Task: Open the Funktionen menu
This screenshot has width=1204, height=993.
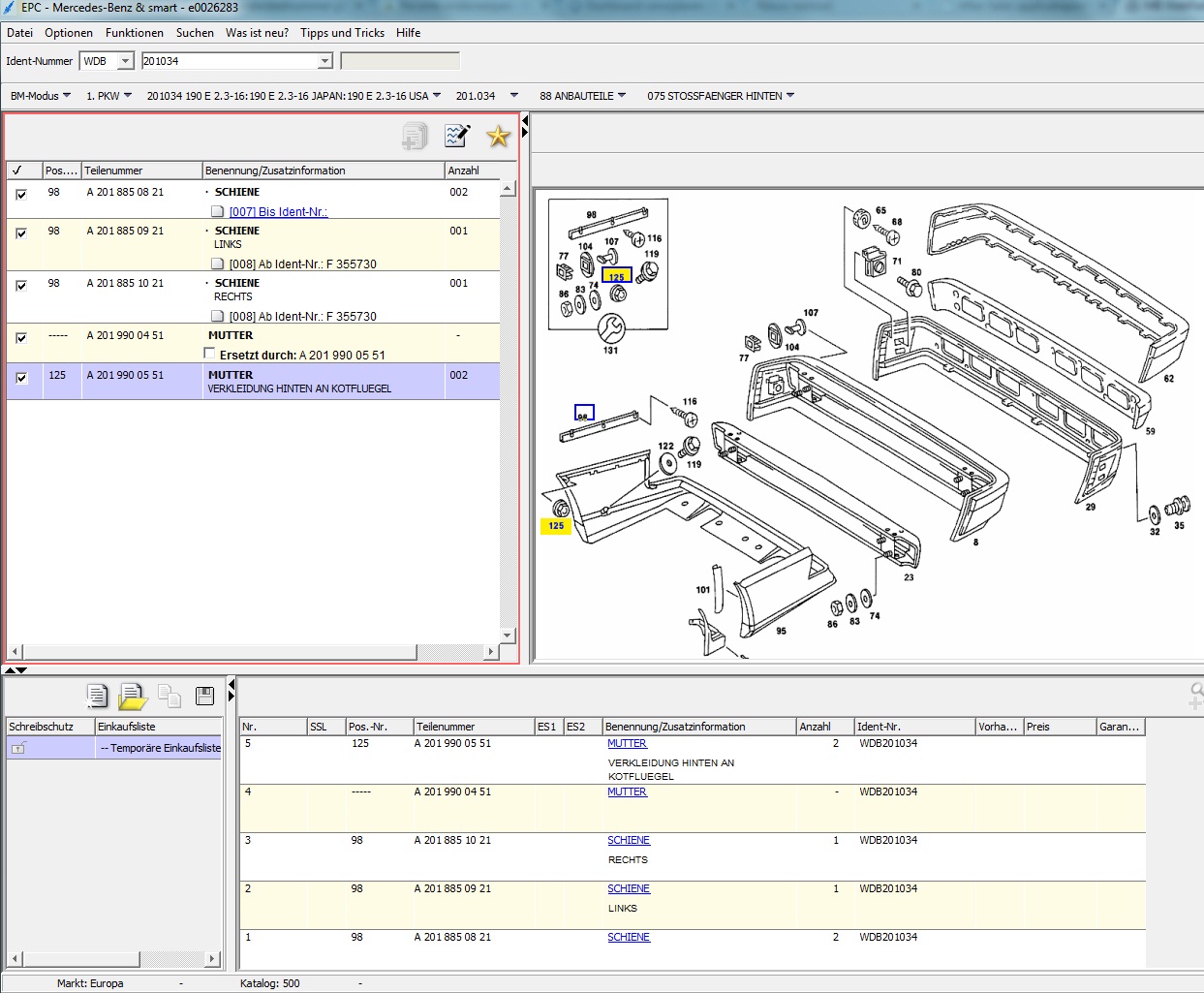Action: click(135, 33)
